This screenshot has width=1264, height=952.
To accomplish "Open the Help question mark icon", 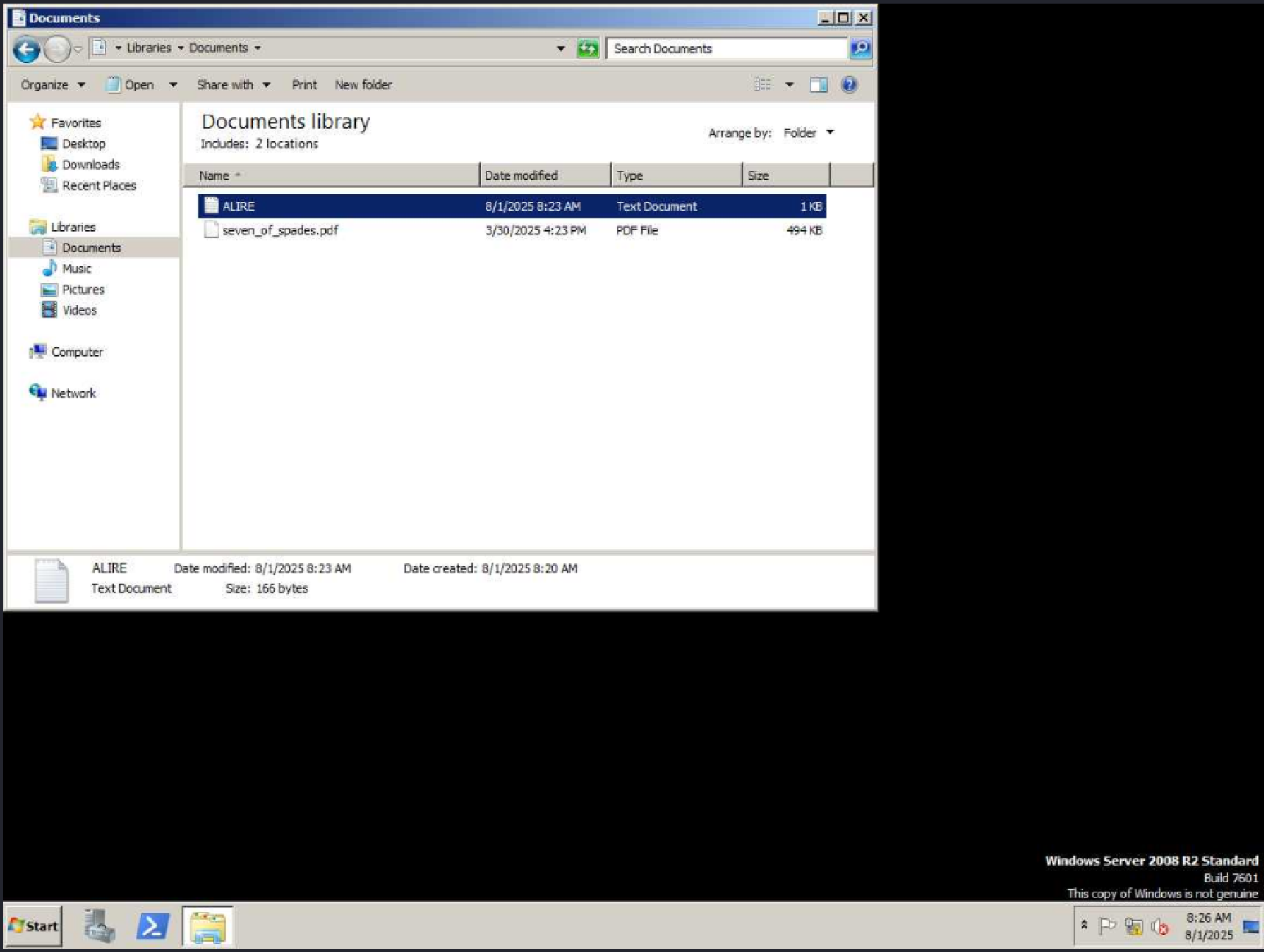I will pos(849,85).
